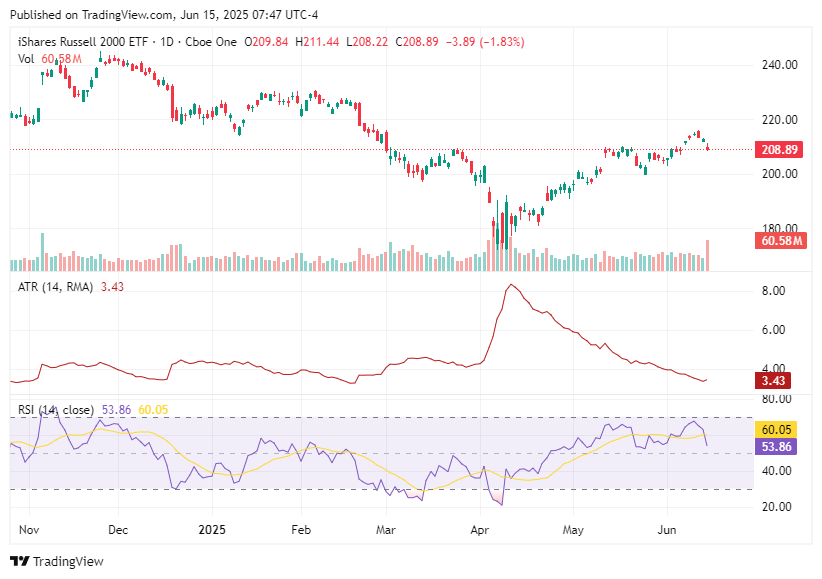Click the change value −3.89 (−1.83%)
The image size is (822, 579).
click(x=485, y=42)
